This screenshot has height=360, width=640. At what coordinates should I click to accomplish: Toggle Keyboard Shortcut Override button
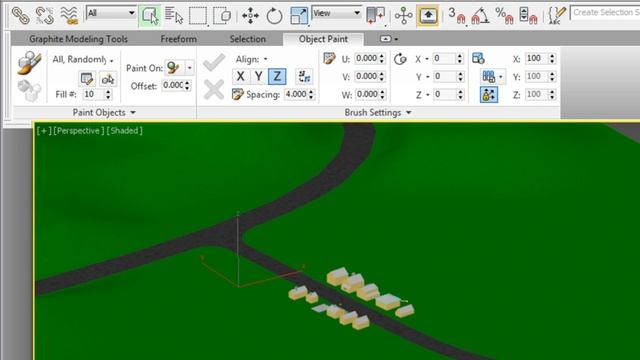428,16
